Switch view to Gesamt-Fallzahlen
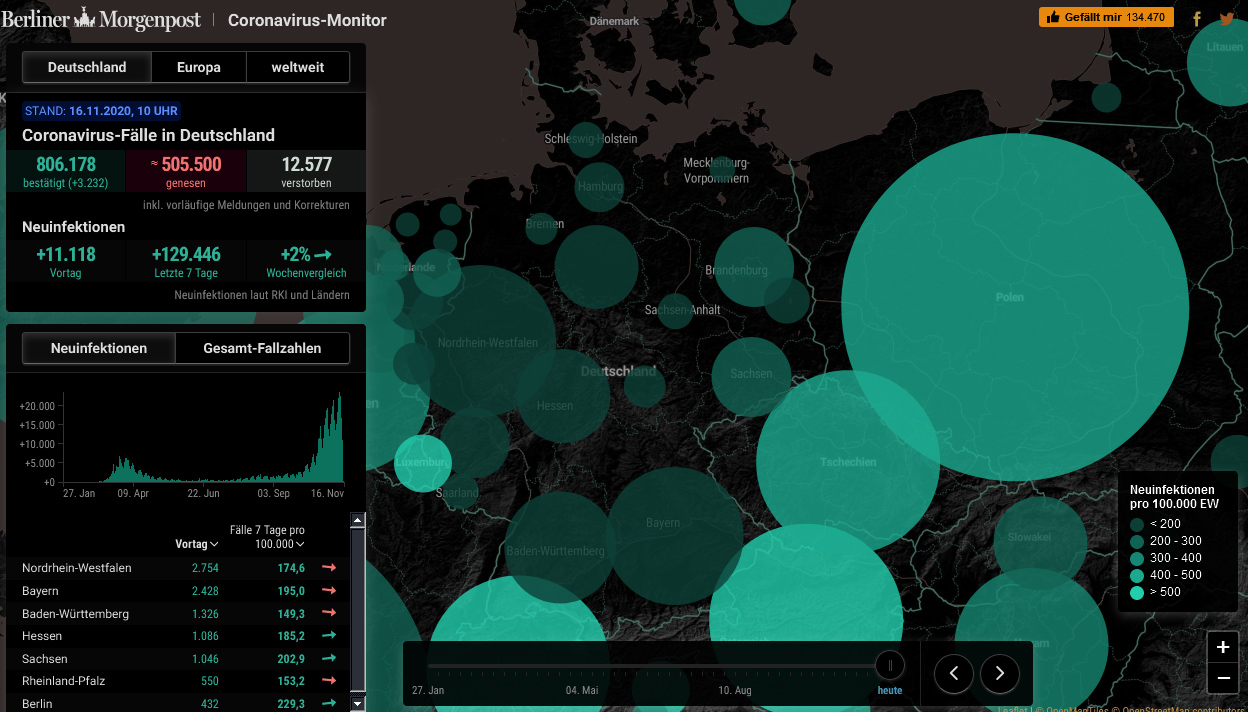This screenshot has height=712, width=1248. 262,348
